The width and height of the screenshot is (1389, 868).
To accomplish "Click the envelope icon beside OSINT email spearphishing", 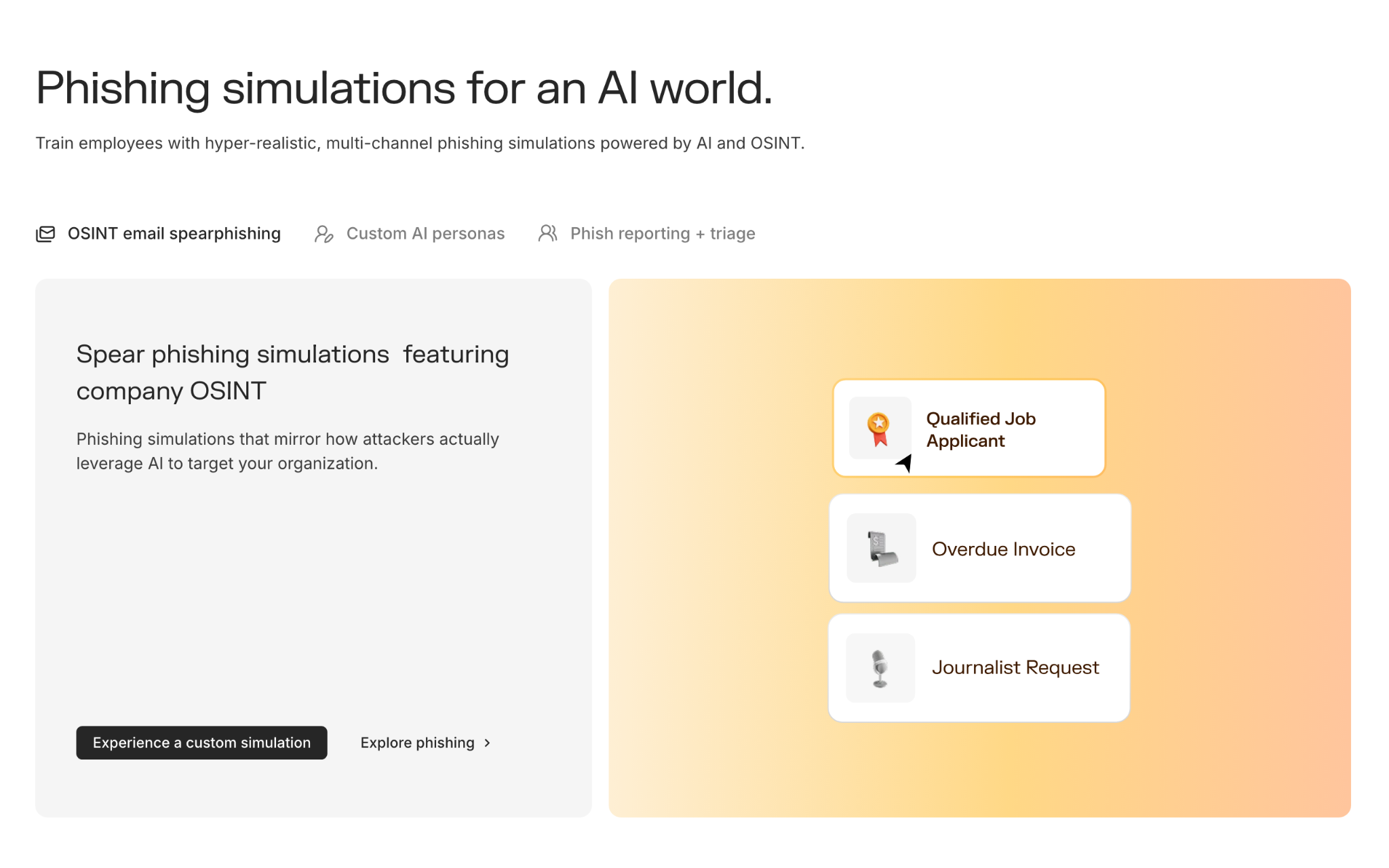I will click(x=45, y=234).
